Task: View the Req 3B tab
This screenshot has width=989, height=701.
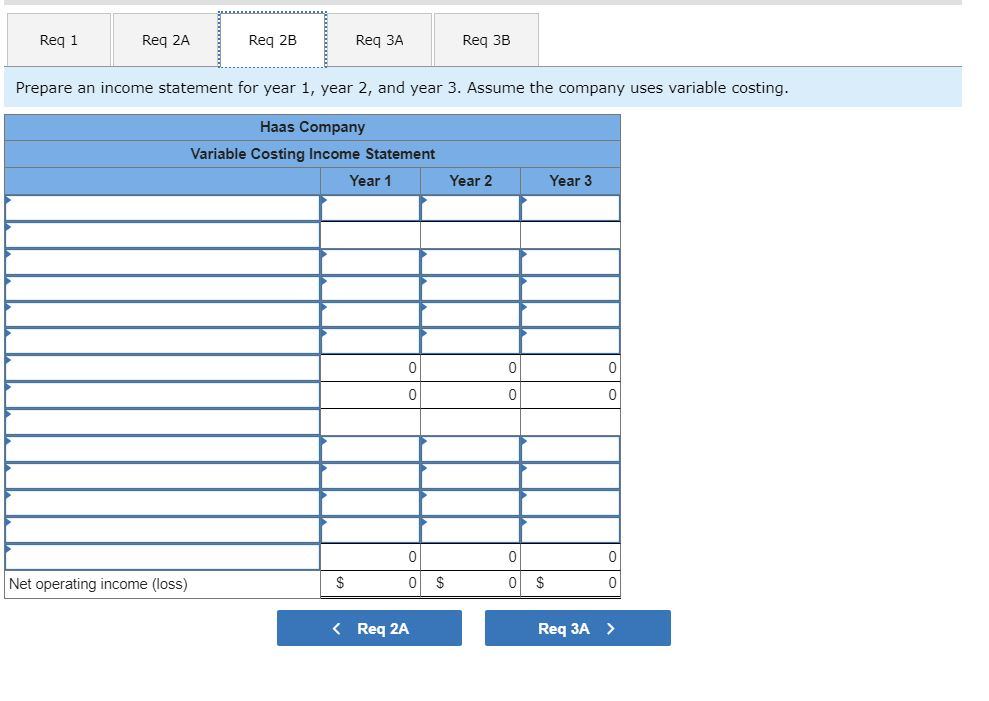Action: [484, 39]
